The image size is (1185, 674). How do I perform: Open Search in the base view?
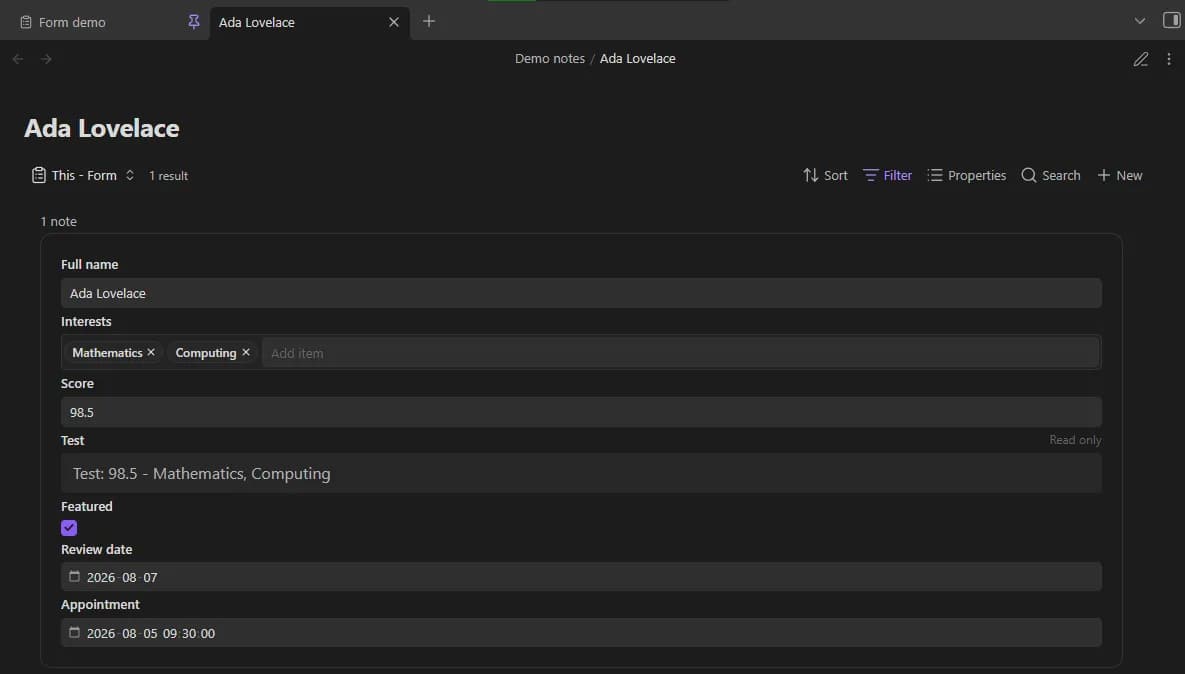pyautogui.click(x=1050, y=175)
